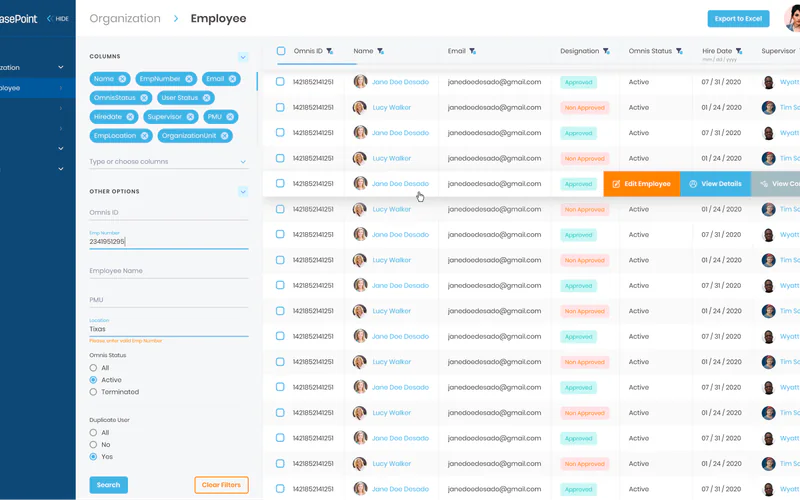Filter by Name column icon
800x500 pixels.
[x=381, y=51]
